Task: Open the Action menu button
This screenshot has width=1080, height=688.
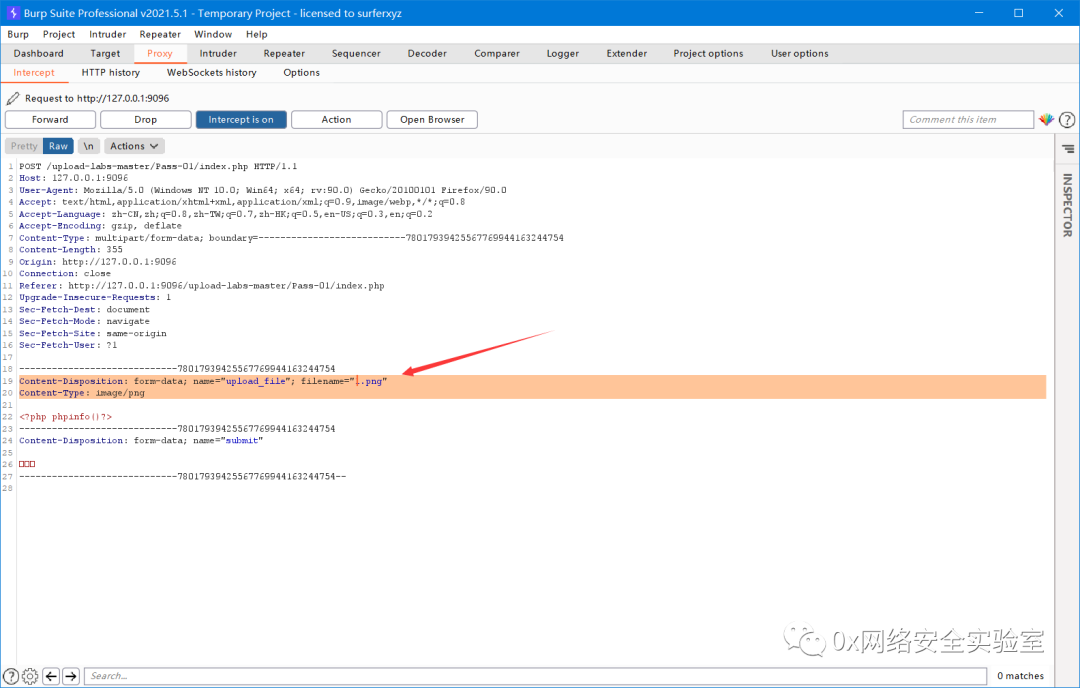Action: (337, 120)
